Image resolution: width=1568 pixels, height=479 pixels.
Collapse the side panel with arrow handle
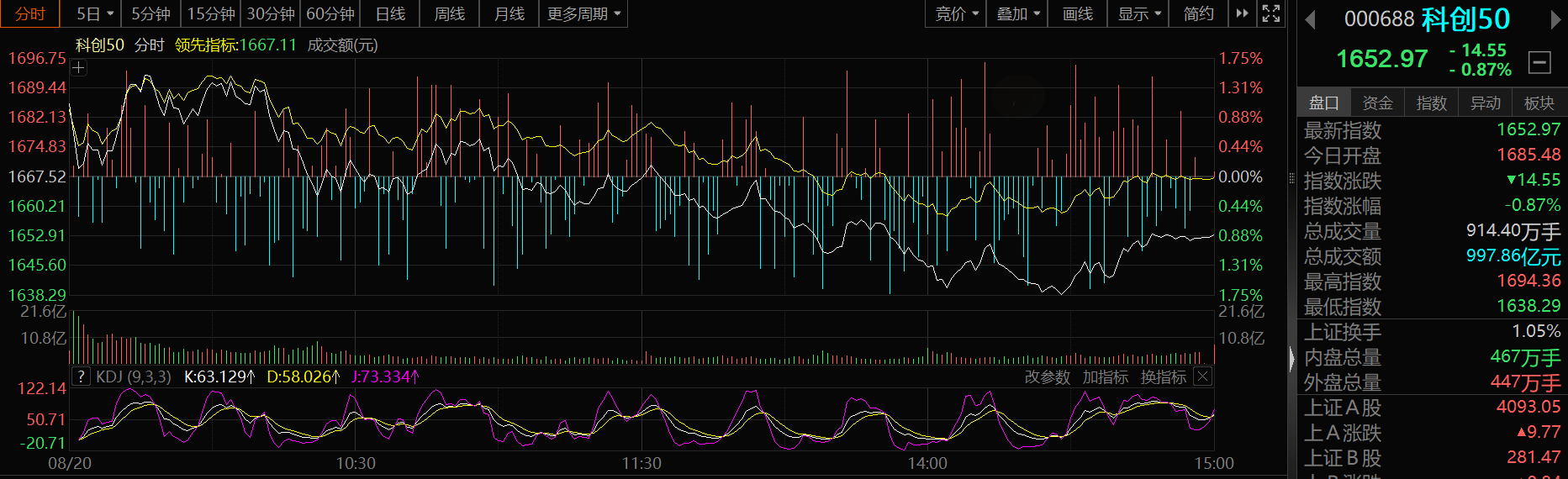tap(1292, 359)
